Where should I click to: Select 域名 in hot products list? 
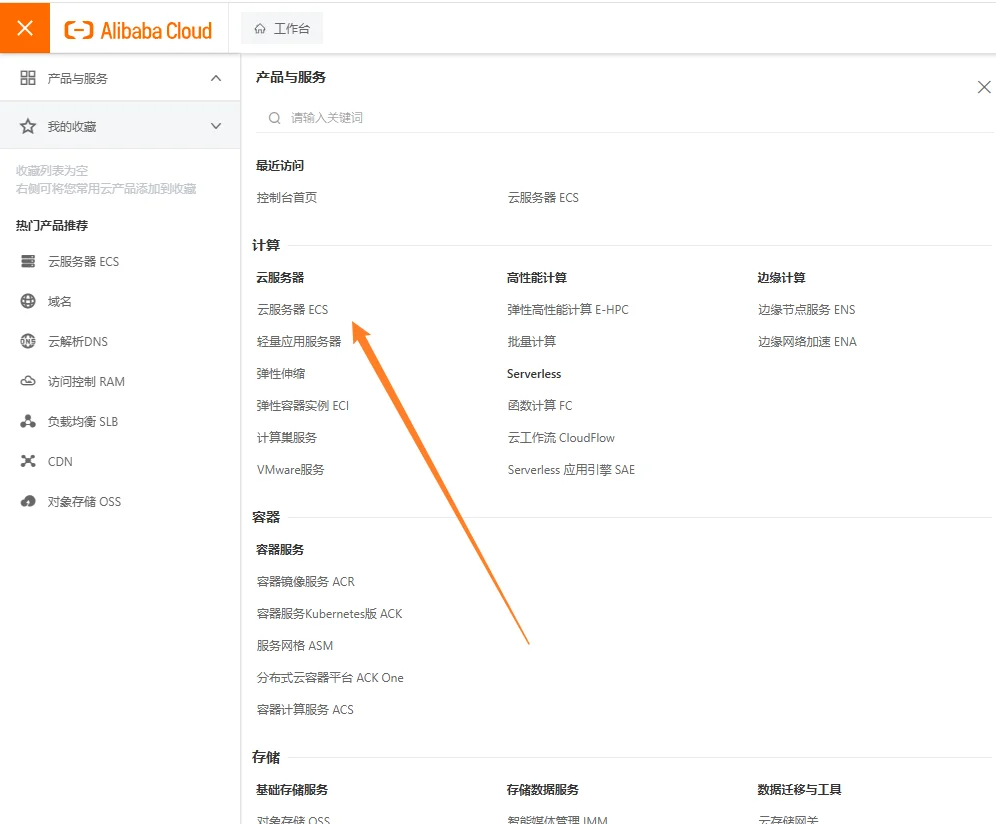60,301
